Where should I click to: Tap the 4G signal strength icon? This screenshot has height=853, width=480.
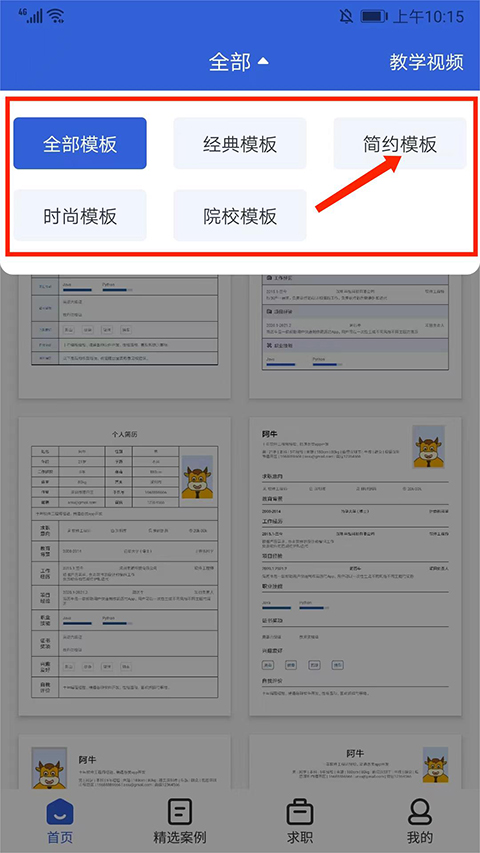30,16
